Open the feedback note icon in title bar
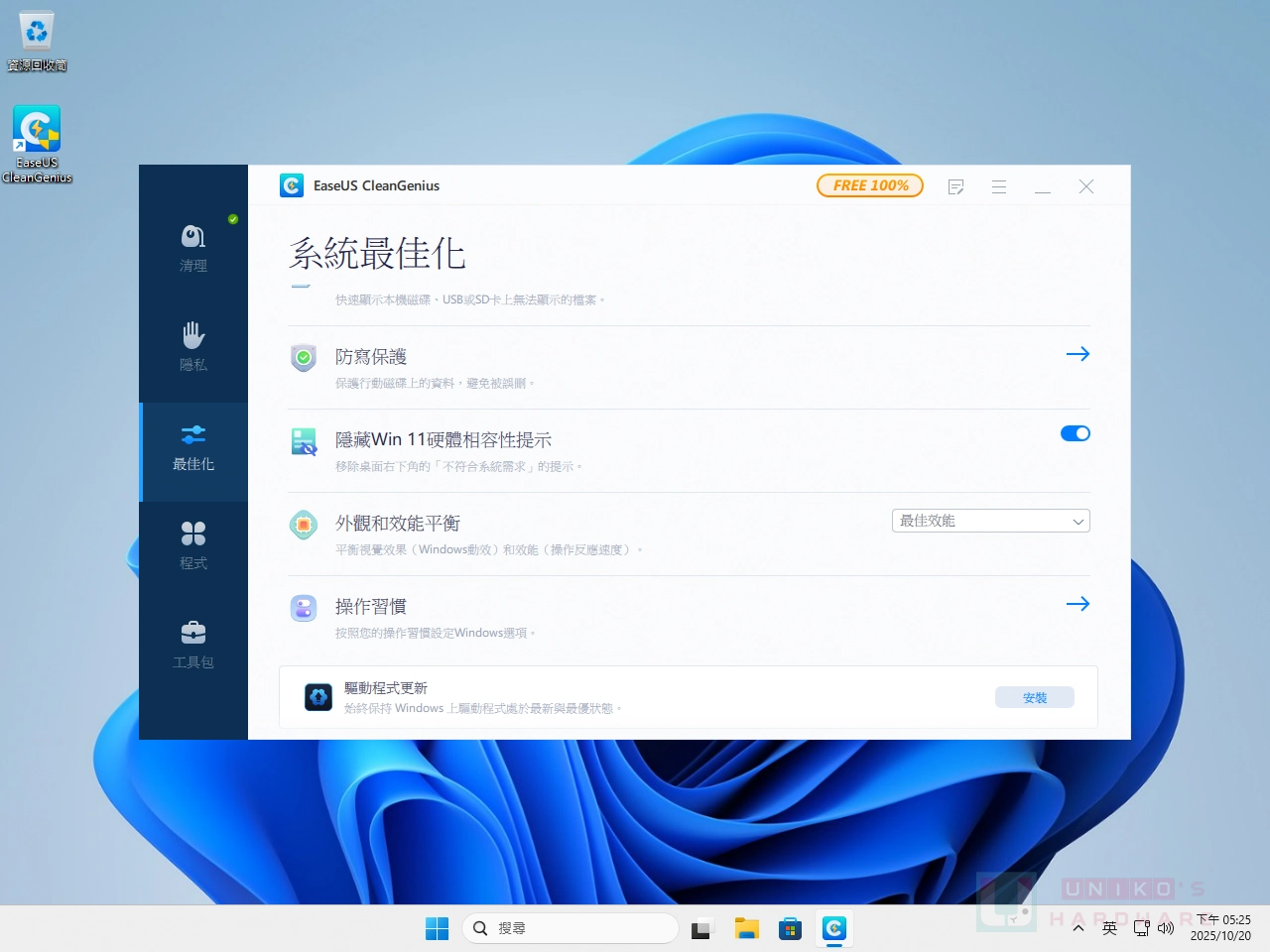The image size is (1270, 952). [x=955, y=186]
